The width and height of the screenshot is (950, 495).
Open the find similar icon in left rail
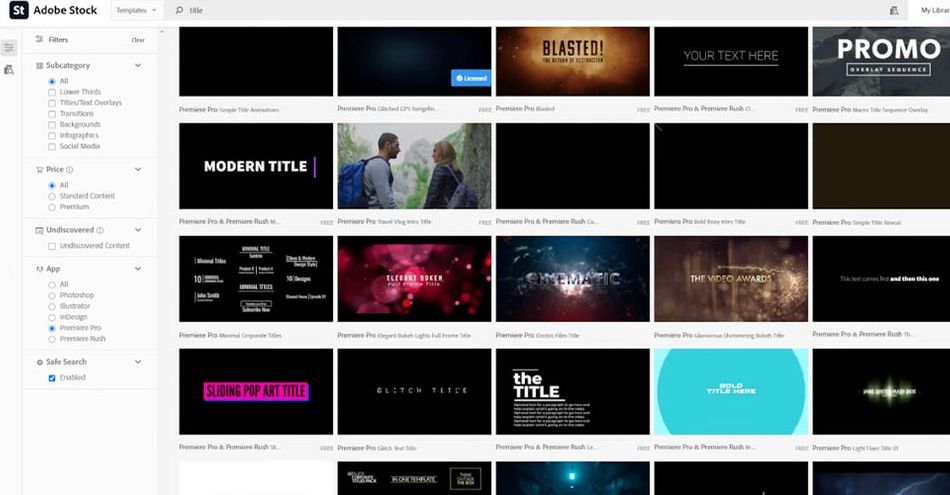9,70
